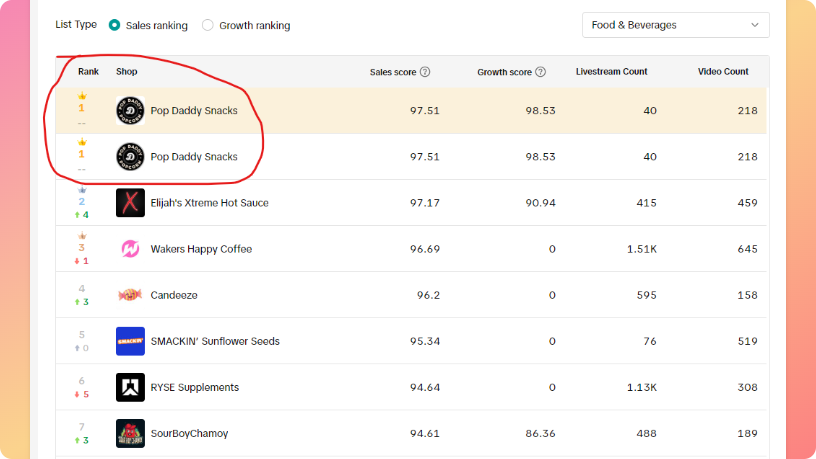Click the Video Count column header

(x=723, y=72)
